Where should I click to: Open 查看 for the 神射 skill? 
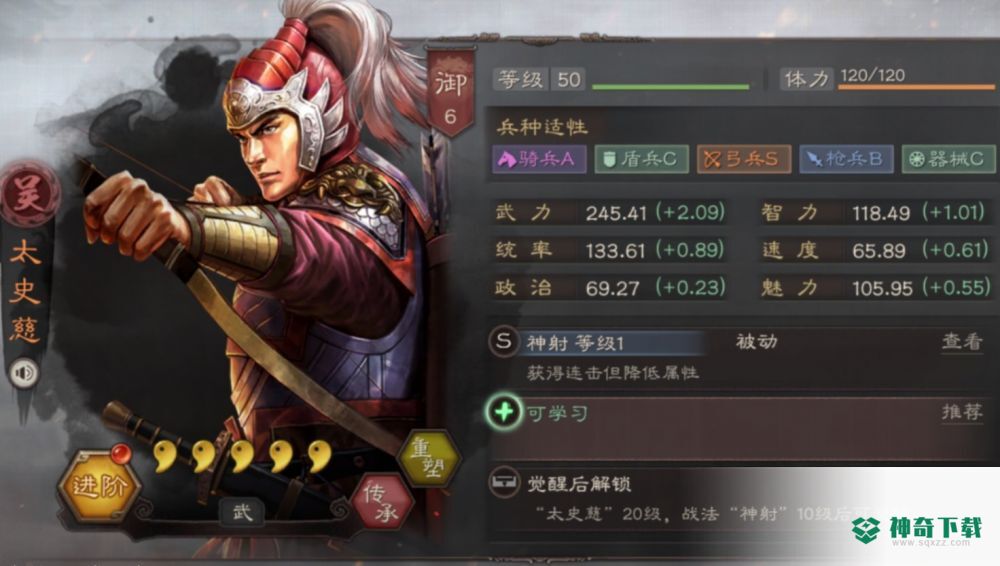(x=962, y=341)
